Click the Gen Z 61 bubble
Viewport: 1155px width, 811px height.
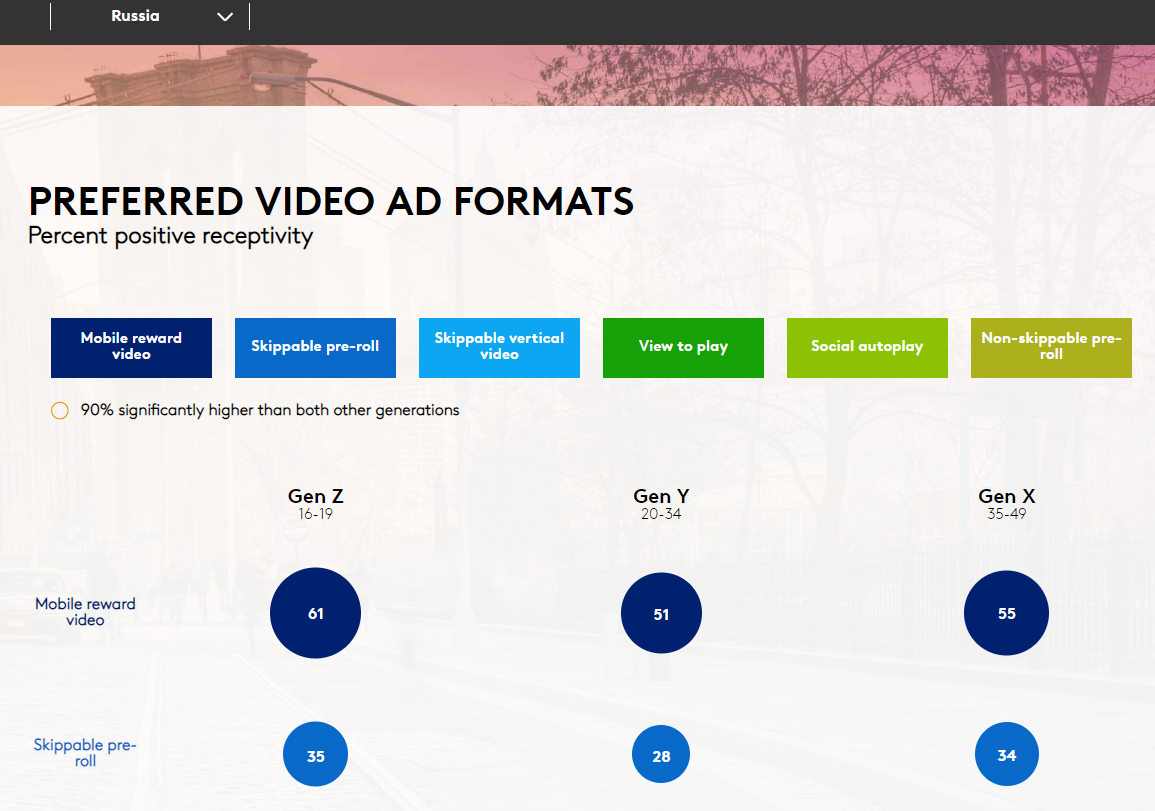[x=315, y=613]
